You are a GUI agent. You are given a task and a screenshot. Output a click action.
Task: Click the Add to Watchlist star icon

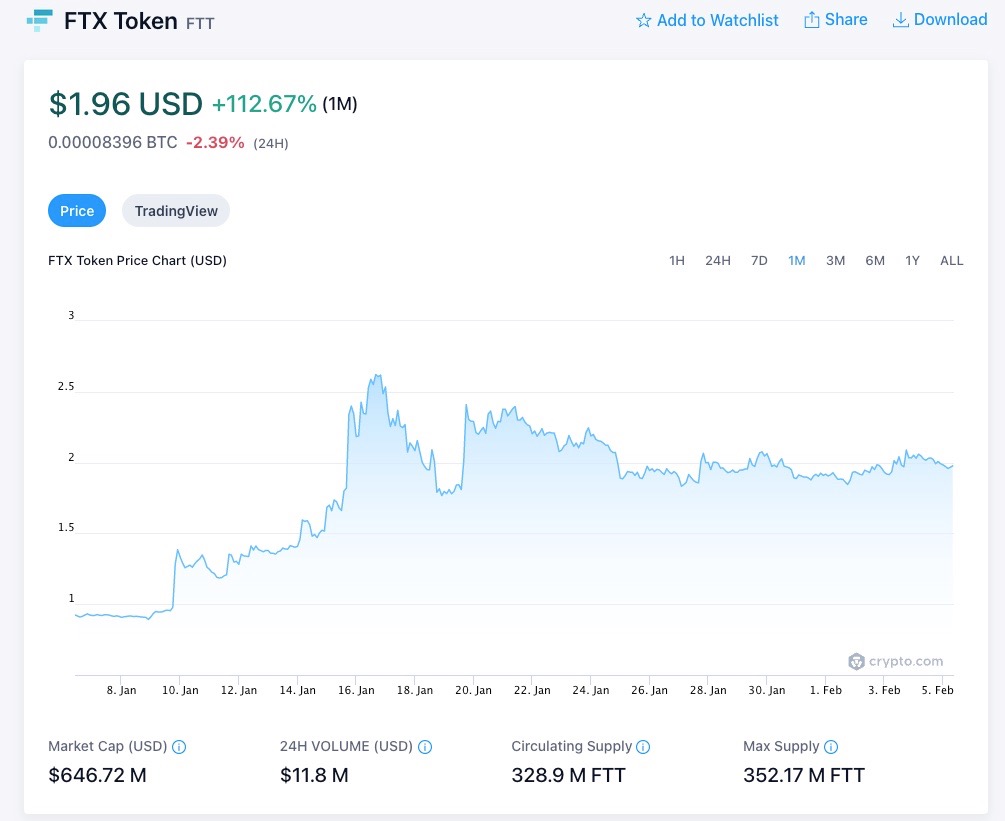(x=644, y=21)
